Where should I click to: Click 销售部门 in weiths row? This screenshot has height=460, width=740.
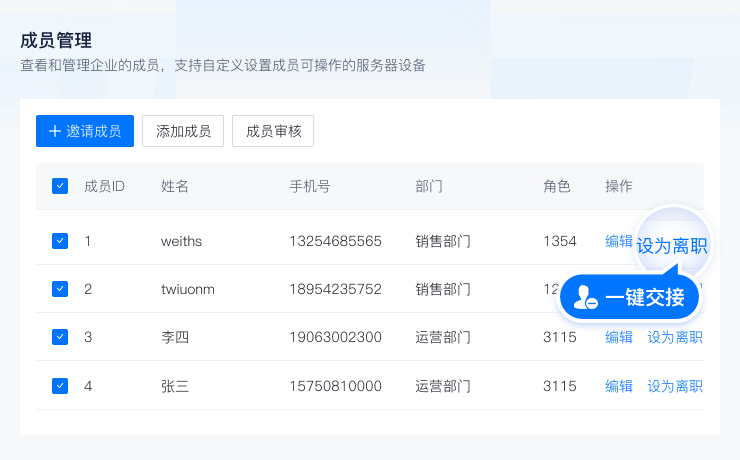(x=443, y=241)
